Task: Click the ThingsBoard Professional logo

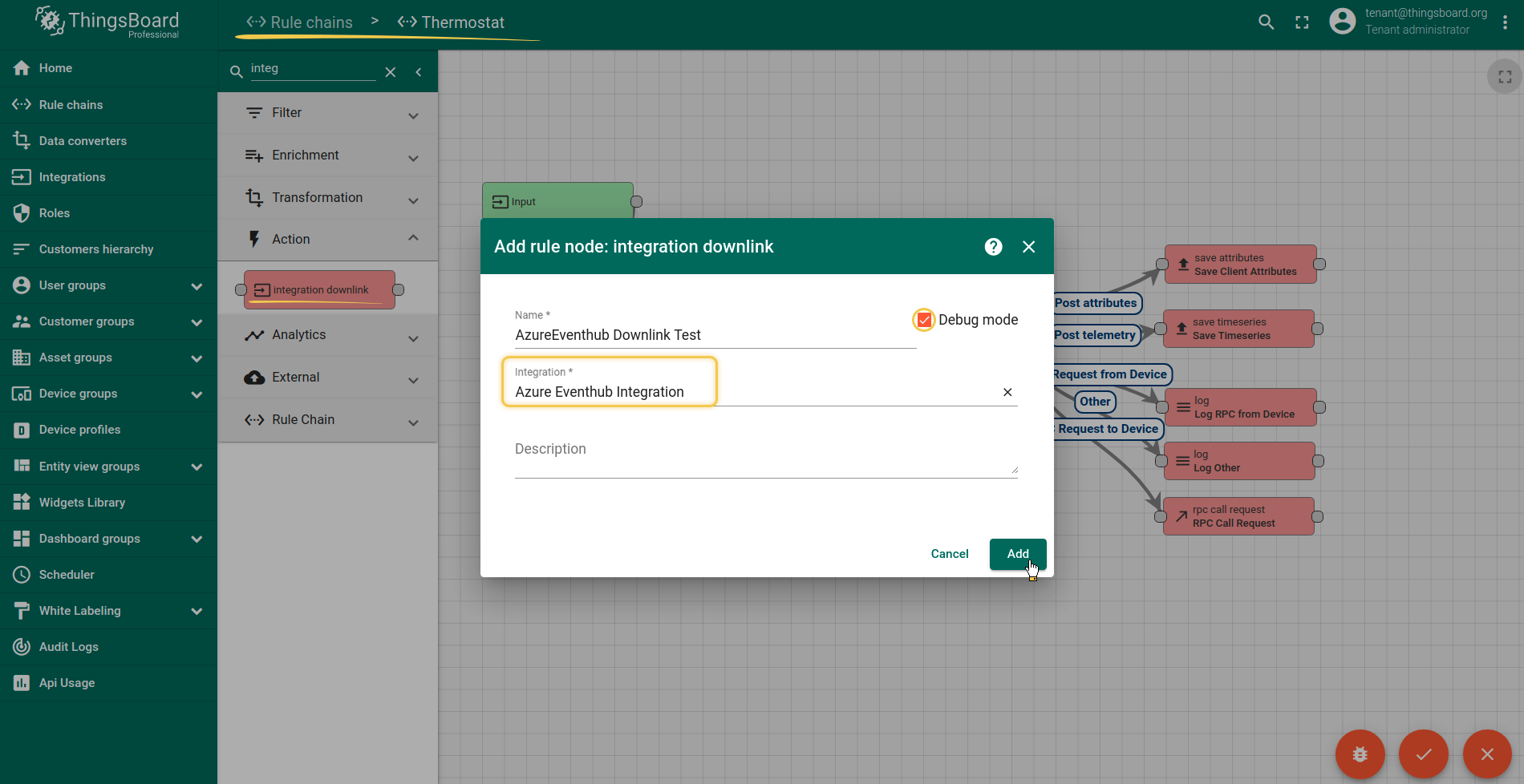Action: (x=107, y=22)
